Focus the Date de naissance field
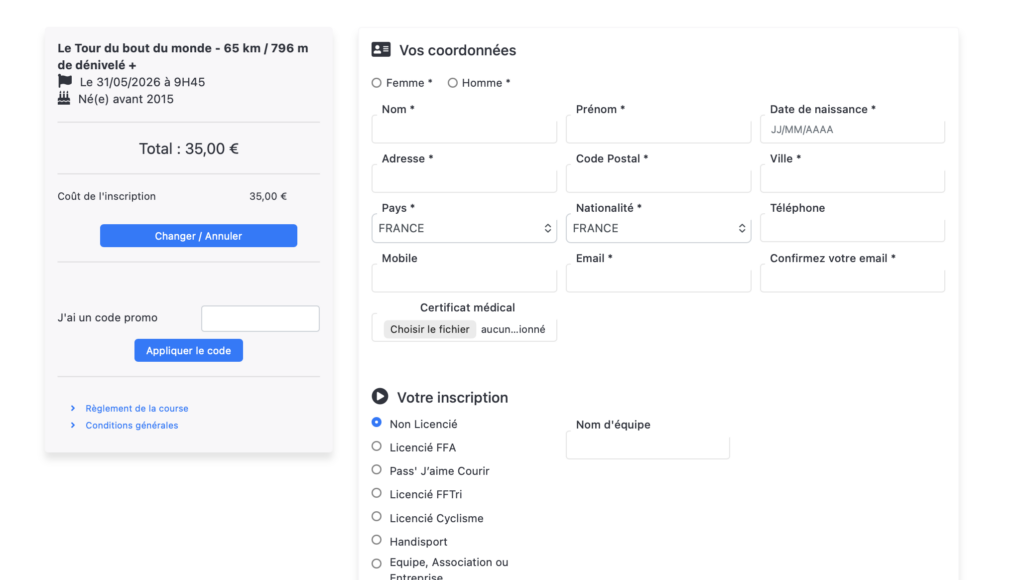The width and height of the screenshot is (1024, 580). [852, 130]
